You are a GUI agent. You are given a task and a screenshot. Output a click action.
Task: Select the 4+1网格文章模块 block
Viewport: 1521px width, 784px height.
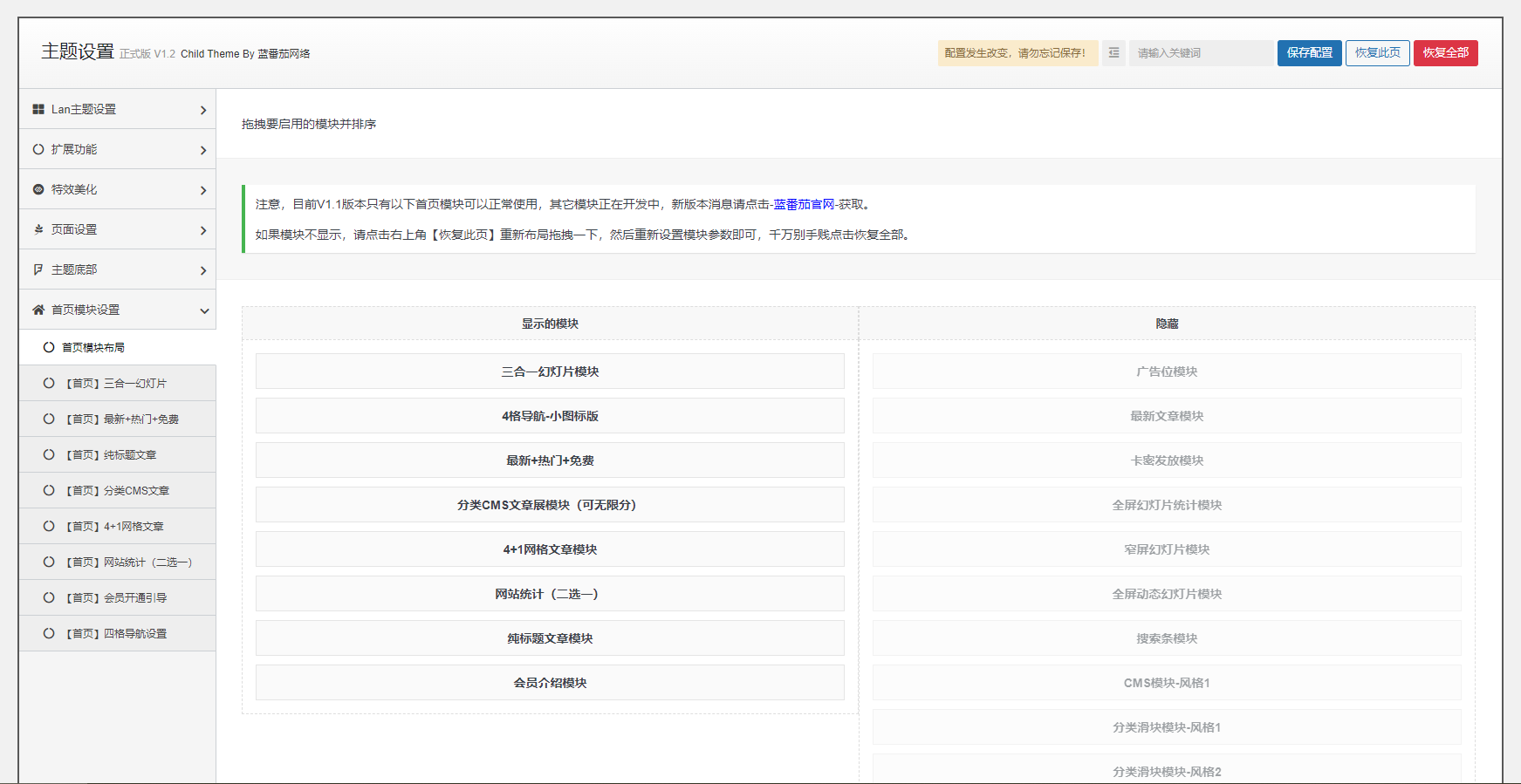(x=550, y=549)
